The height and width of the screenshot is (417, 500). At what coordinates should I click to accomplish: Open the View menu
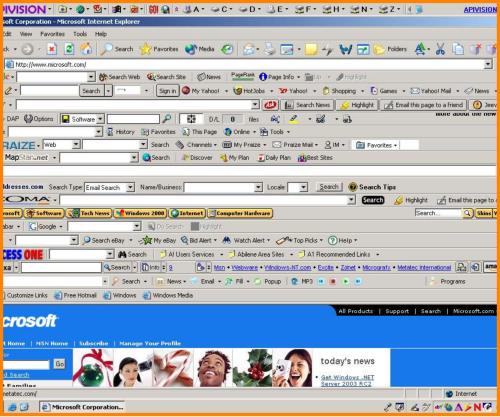[26, 34]
